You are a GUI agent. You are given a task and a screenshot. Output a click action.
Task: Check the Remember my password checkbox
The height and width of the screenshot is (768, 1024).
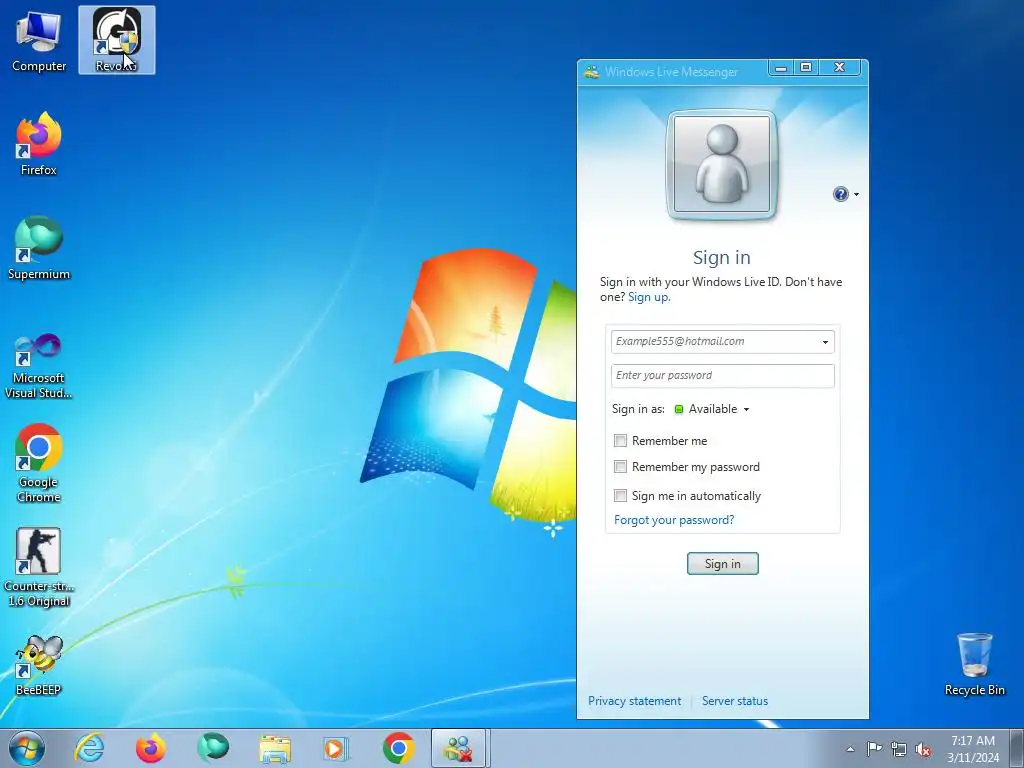(620, 467)
